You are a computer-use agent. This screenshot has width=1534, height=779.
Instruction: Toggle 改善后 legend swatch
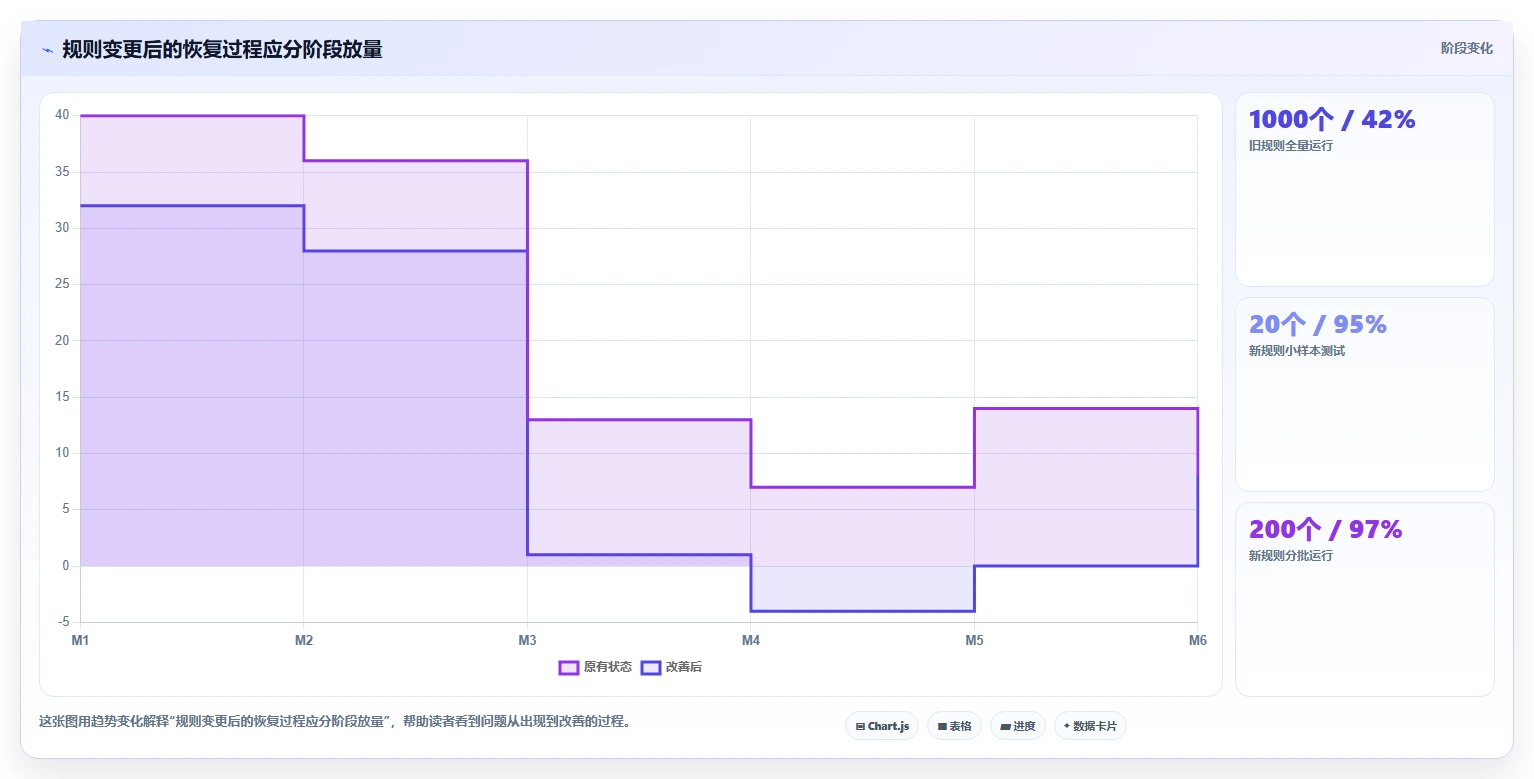651,667
